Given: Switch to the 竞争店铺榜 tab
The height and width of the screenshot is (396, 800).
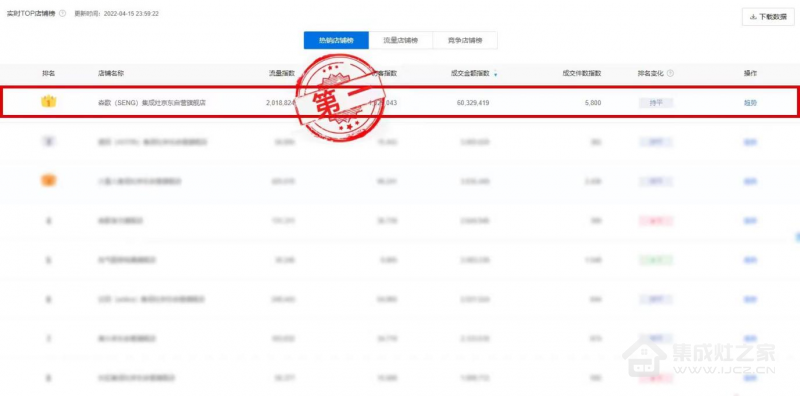Looking at the screenshot, I should 465,40.
